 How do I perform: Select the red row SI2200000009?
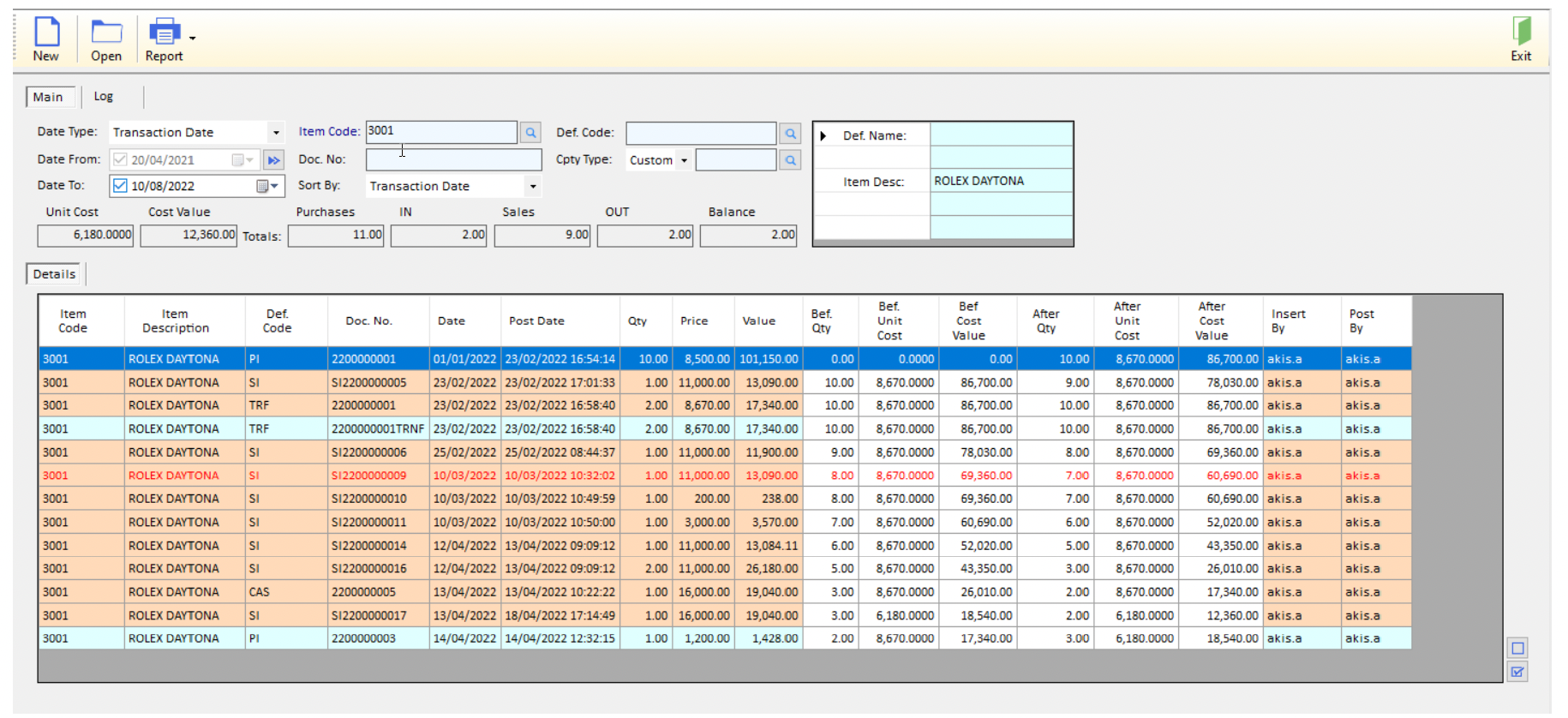click(725, 476)
